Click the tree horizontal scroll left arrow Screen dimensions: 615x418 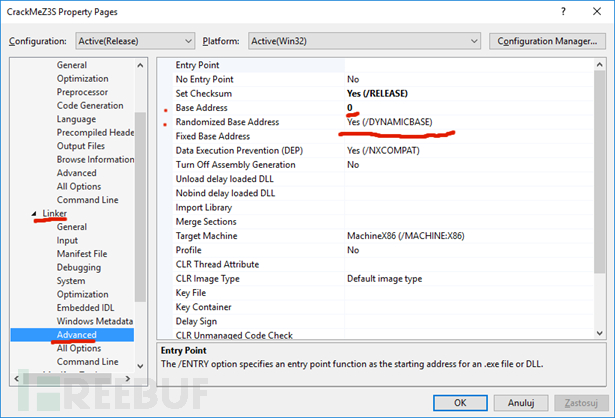16,378
